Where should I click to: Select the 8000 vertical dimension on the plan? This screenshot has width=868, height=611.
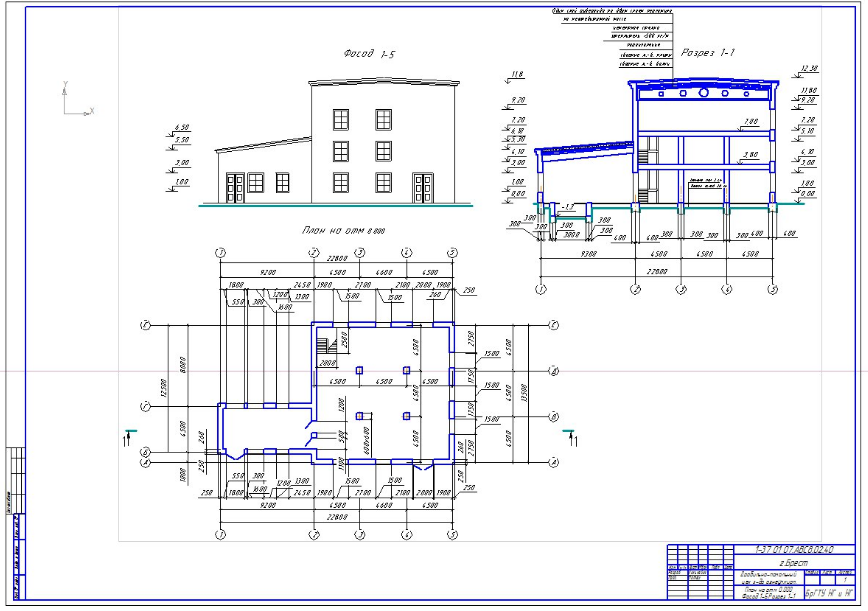[183, 365]
